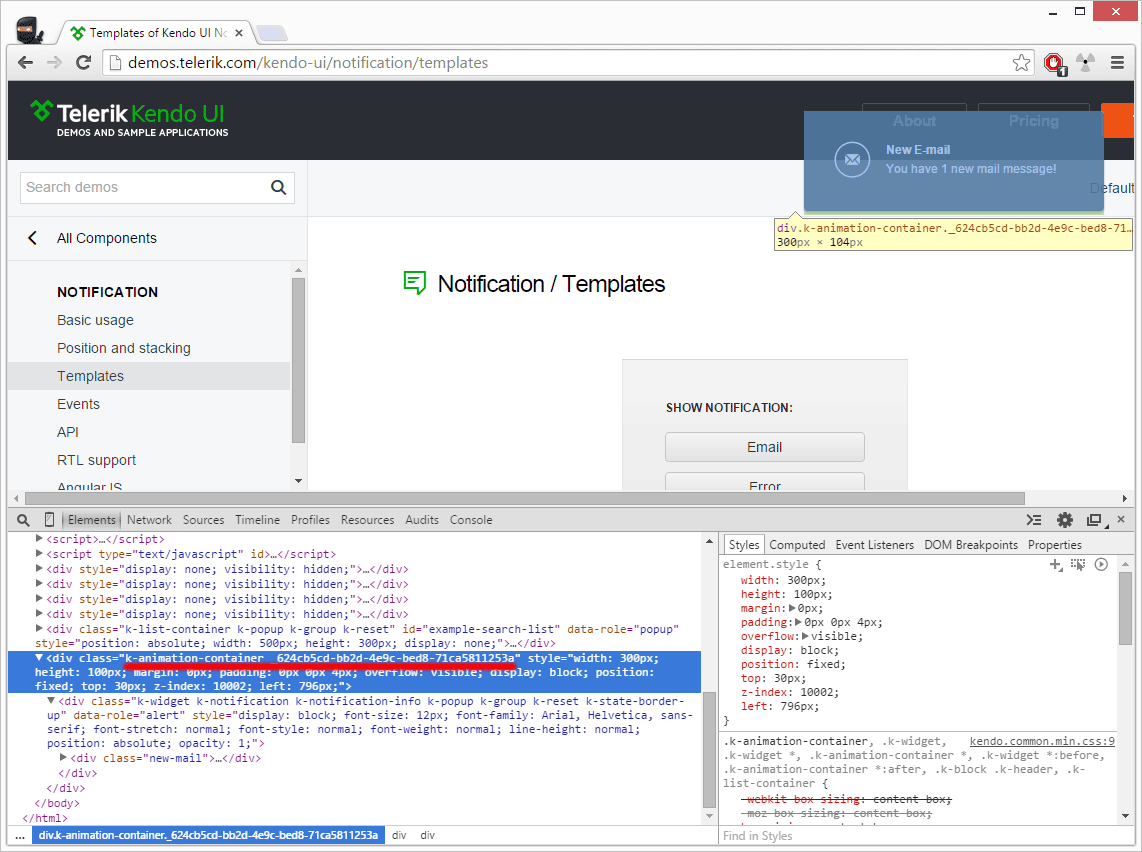Toggle the DevTools device mode icon

coord(50,520)
